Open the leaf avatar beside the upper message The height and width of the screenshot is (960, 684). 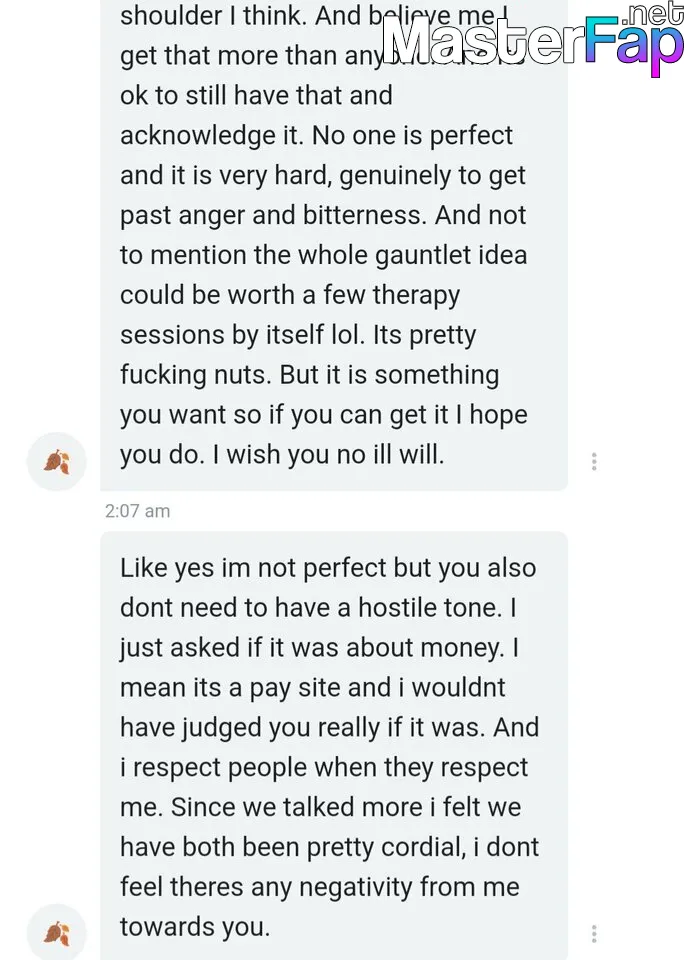pyautogui.click(x=56, y=462)
